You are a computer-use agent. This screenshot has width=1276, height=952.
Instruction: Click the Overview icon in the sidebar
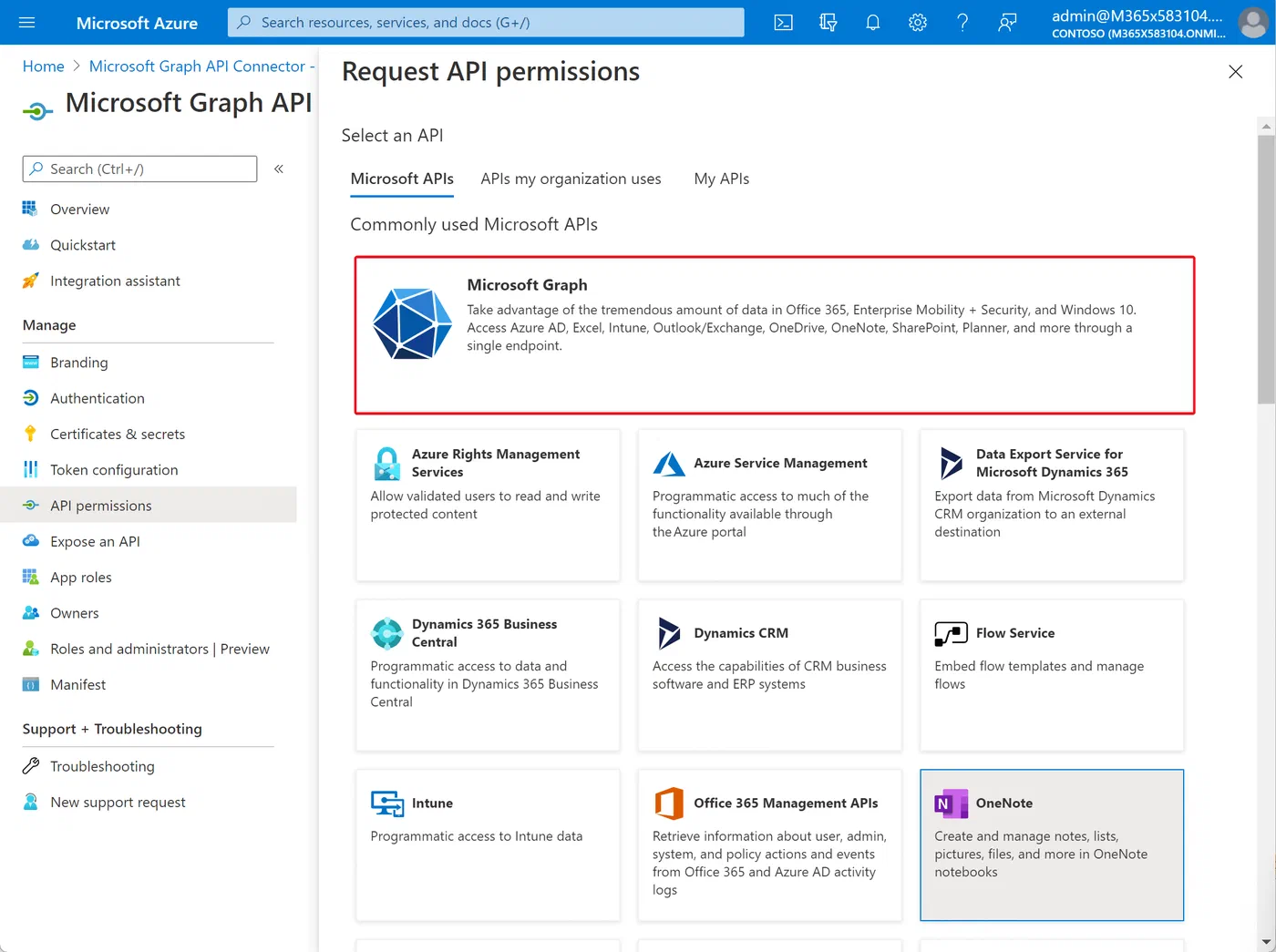(x=30, y=209)
